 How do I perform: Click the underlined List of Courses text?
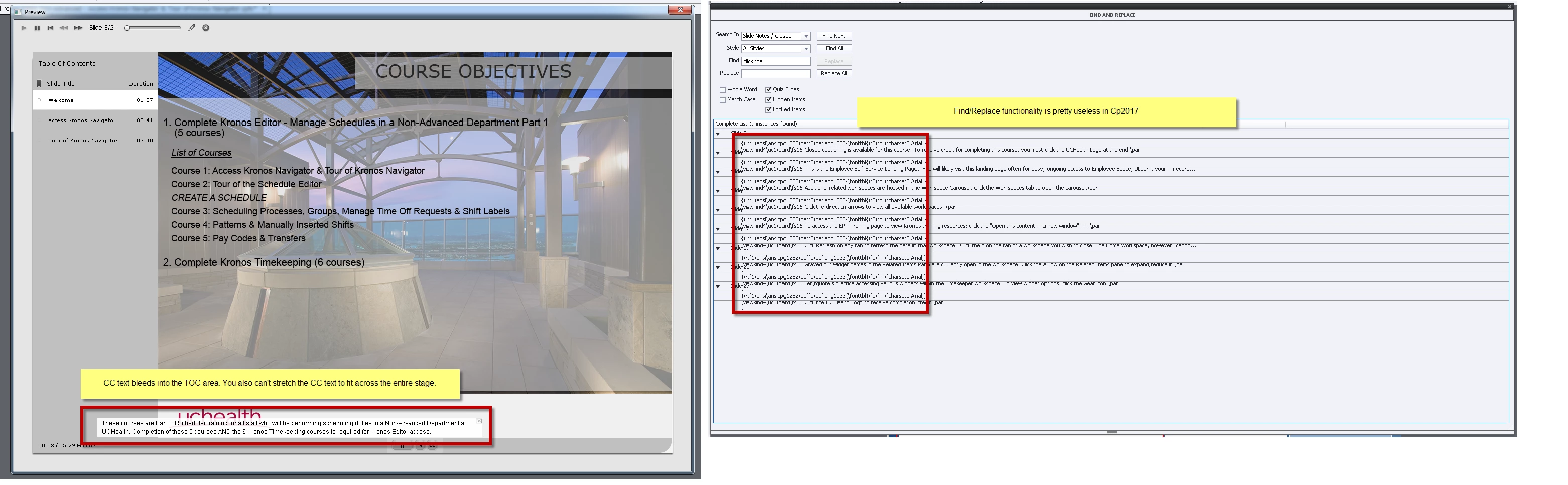[201, 153]
